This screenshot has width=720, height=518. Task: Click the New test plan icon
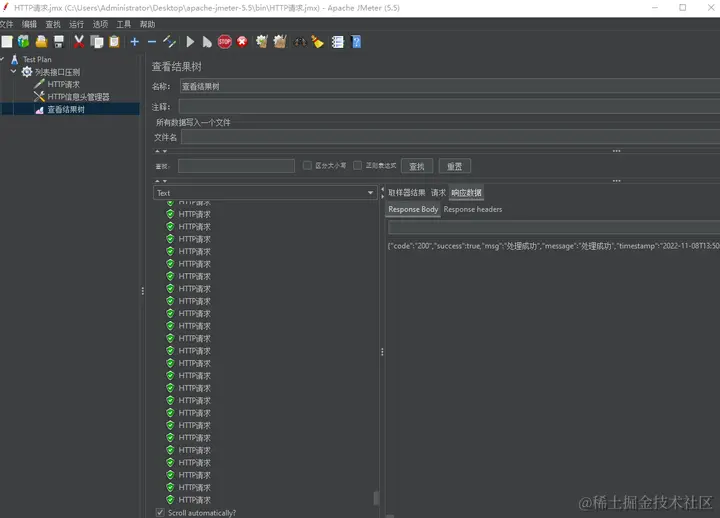point(7,42)
